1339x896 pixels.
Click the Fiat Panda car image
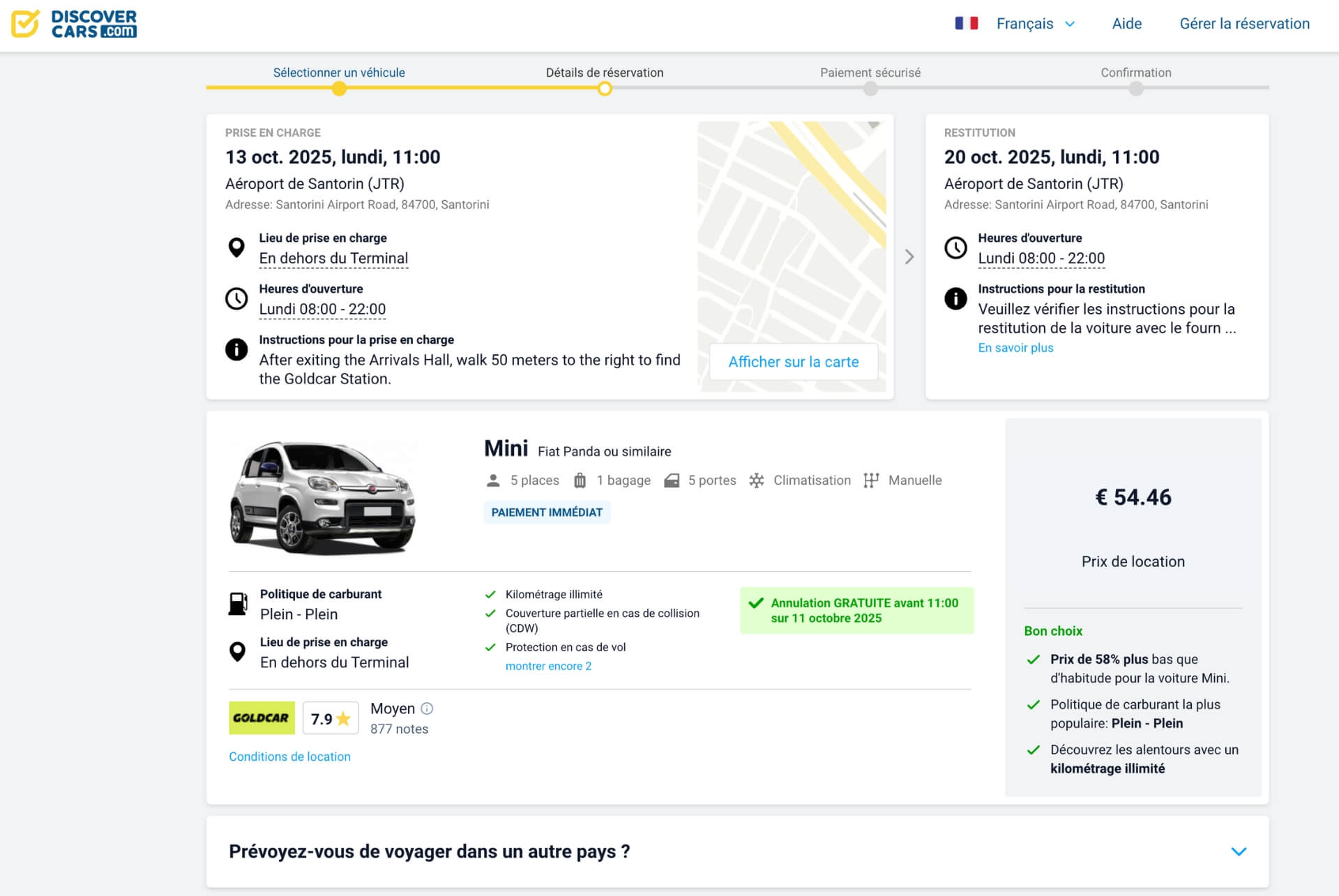[x=323, y=498]
